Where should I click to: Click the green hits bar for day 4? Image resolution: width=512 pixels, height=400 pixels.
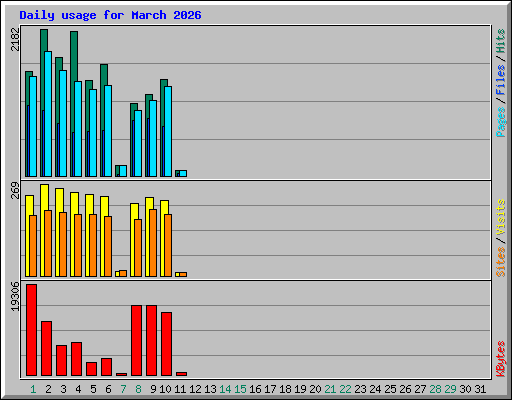(74, 57)
